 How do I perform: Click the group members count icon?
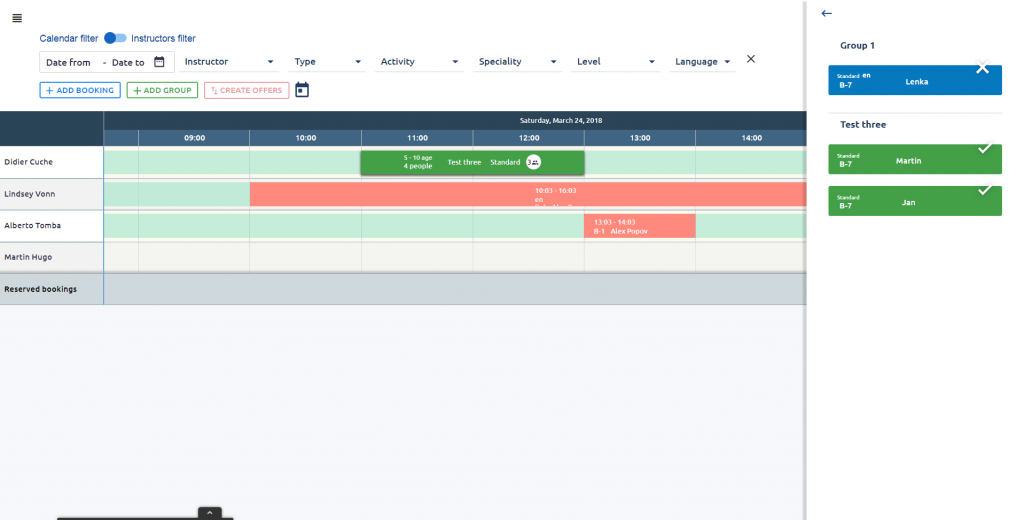pos(534,162)
